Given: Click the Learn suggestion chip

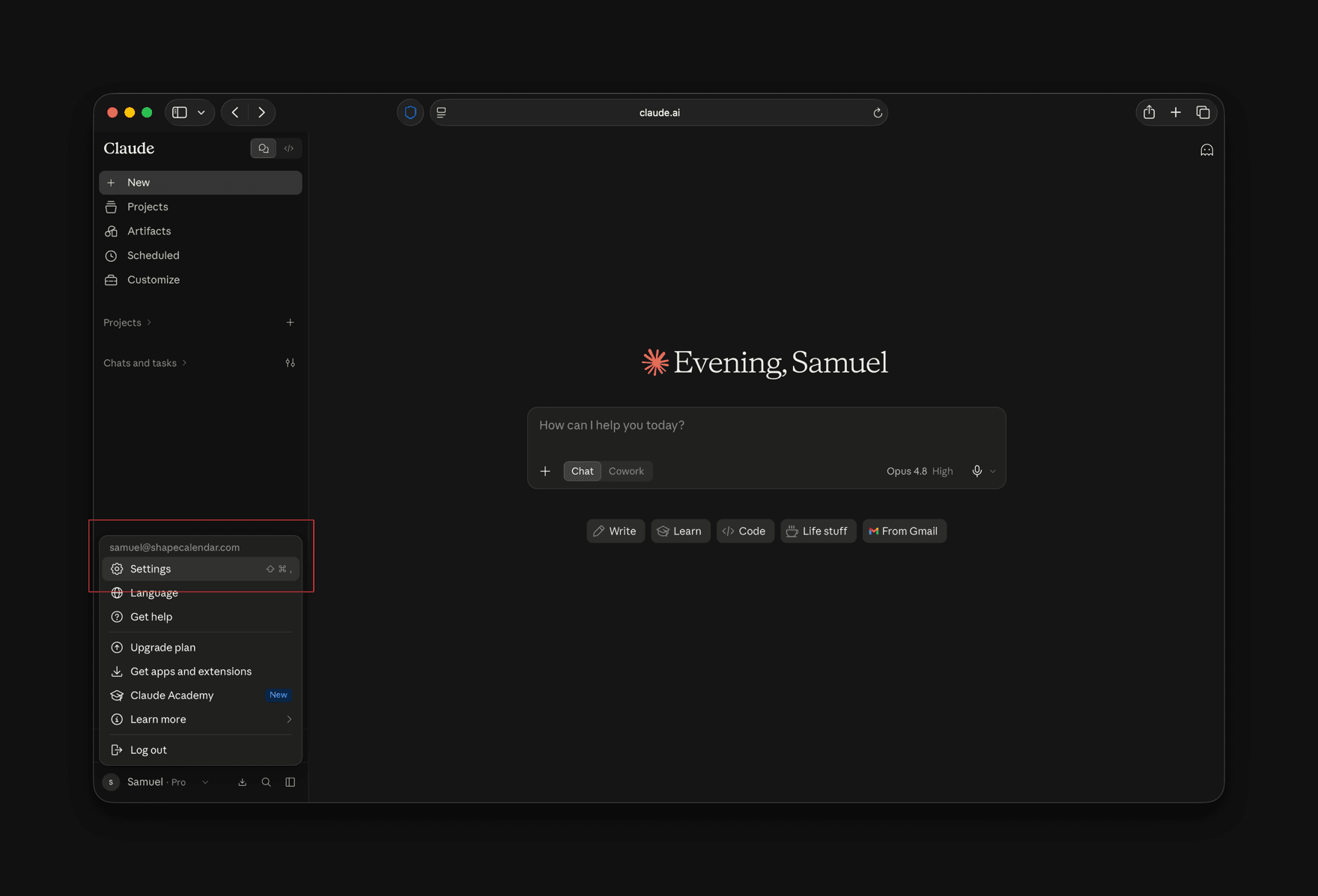Looking at the screenshot, I should tap(680, 531).
